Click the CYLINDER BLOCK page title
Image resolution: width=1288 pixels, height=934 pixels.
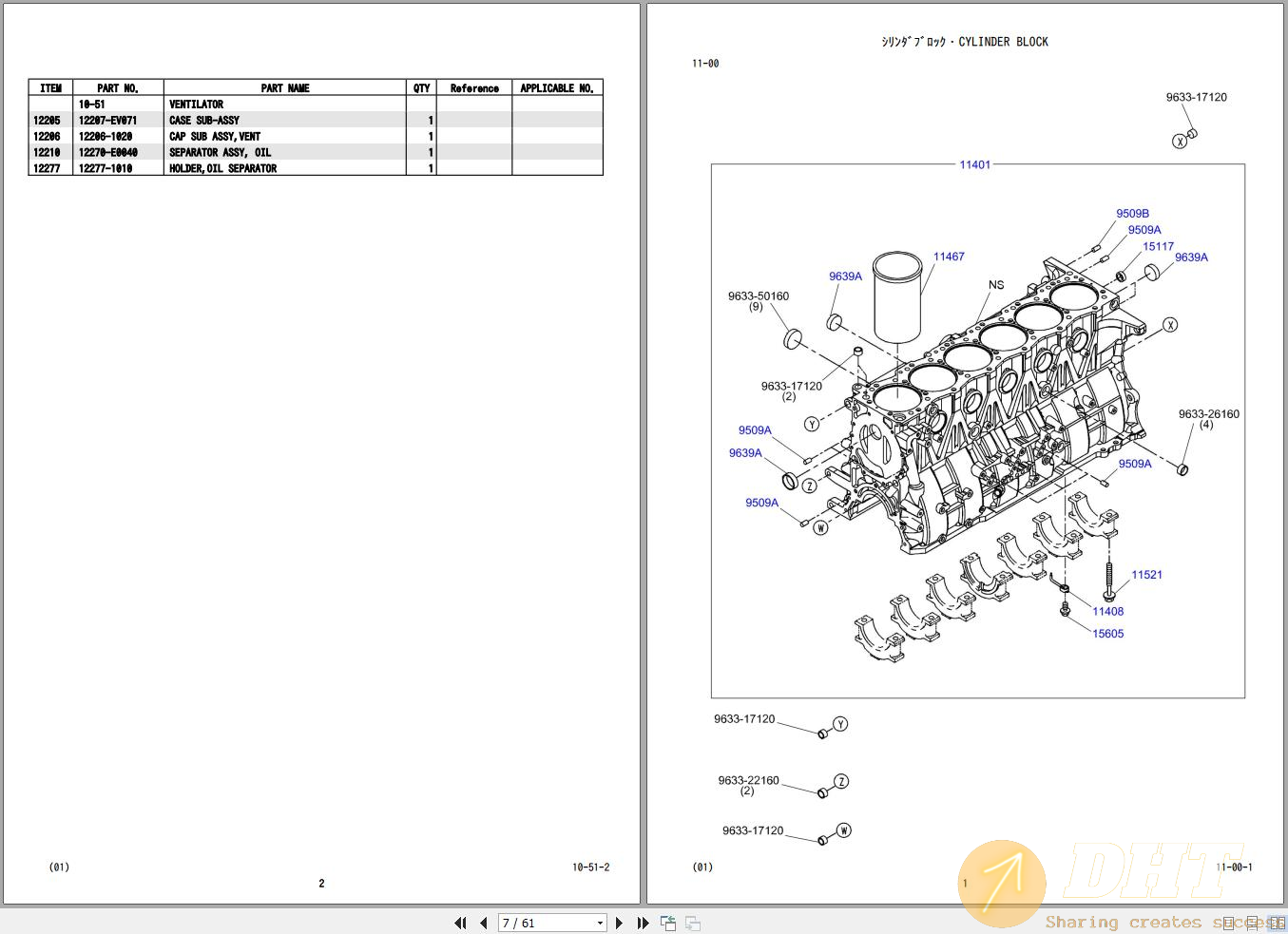pyautogui.click(x=1004, y=42)
